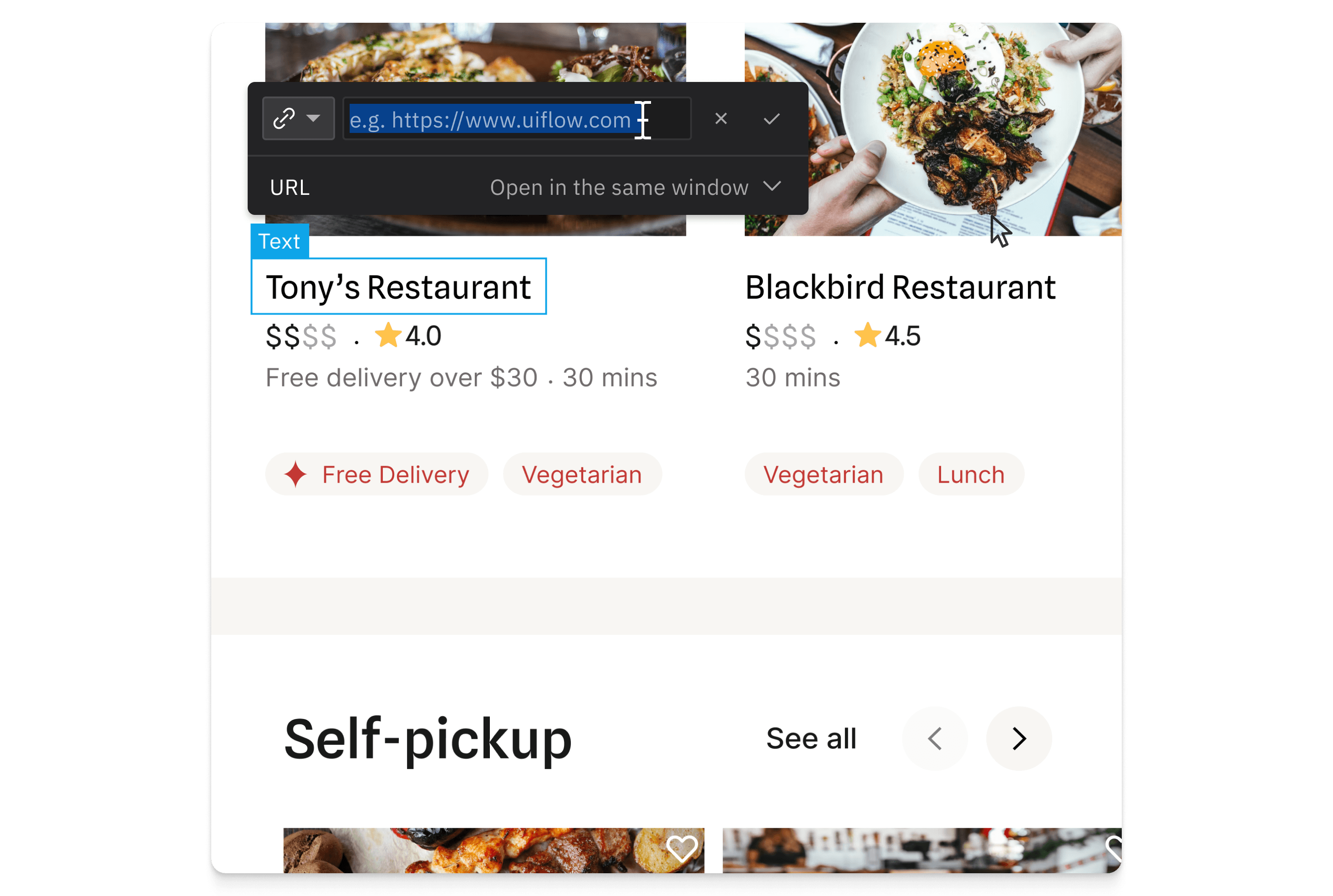
Task: Click the URL input field
Action: (x=517, y=119)
